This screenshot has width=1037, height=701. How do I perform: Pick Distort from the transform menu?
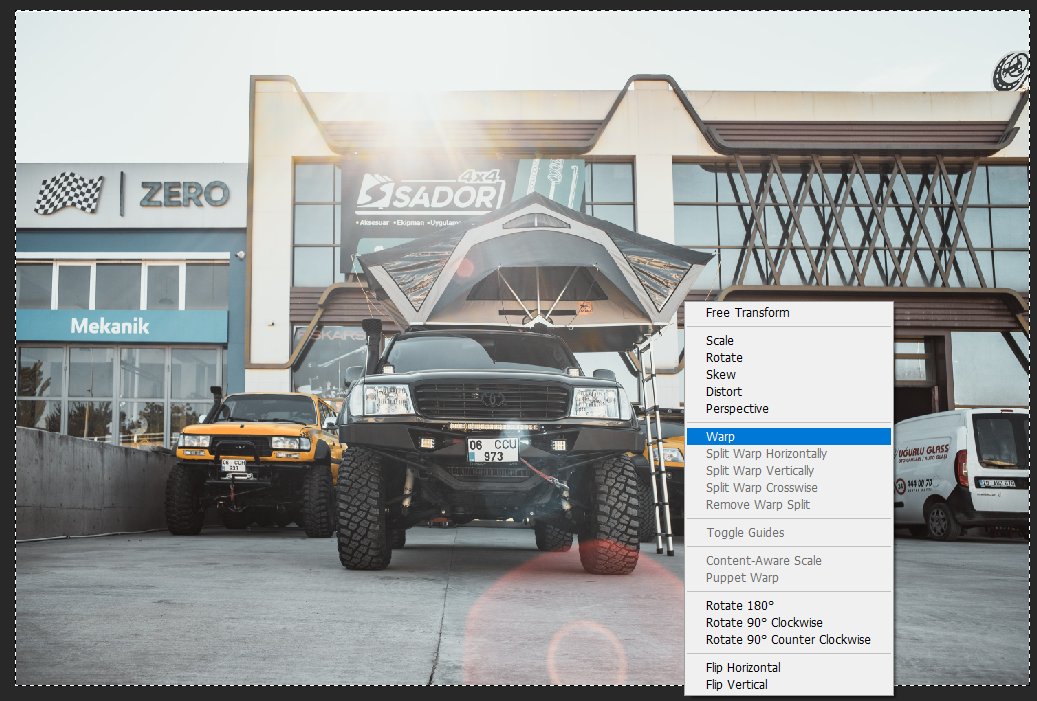(x=789, y=392)
